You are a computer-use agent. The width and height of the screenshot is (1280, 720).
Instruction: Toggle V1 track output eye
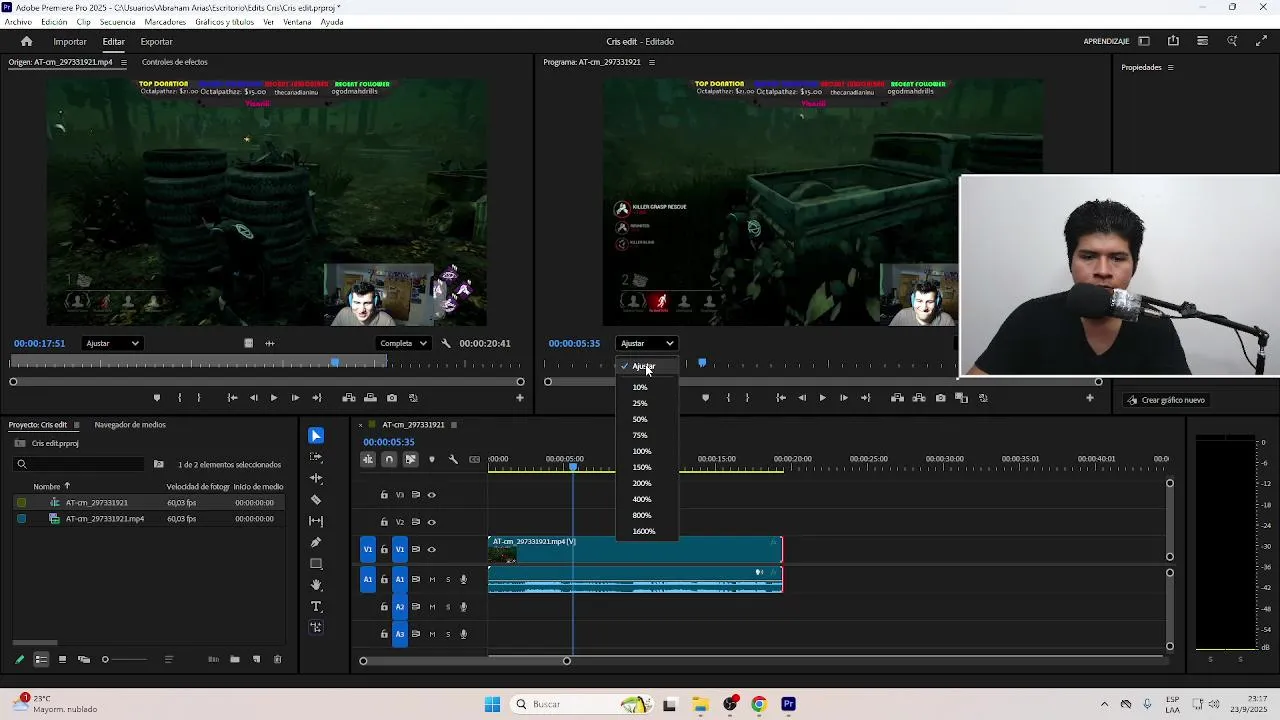[432, 549]
